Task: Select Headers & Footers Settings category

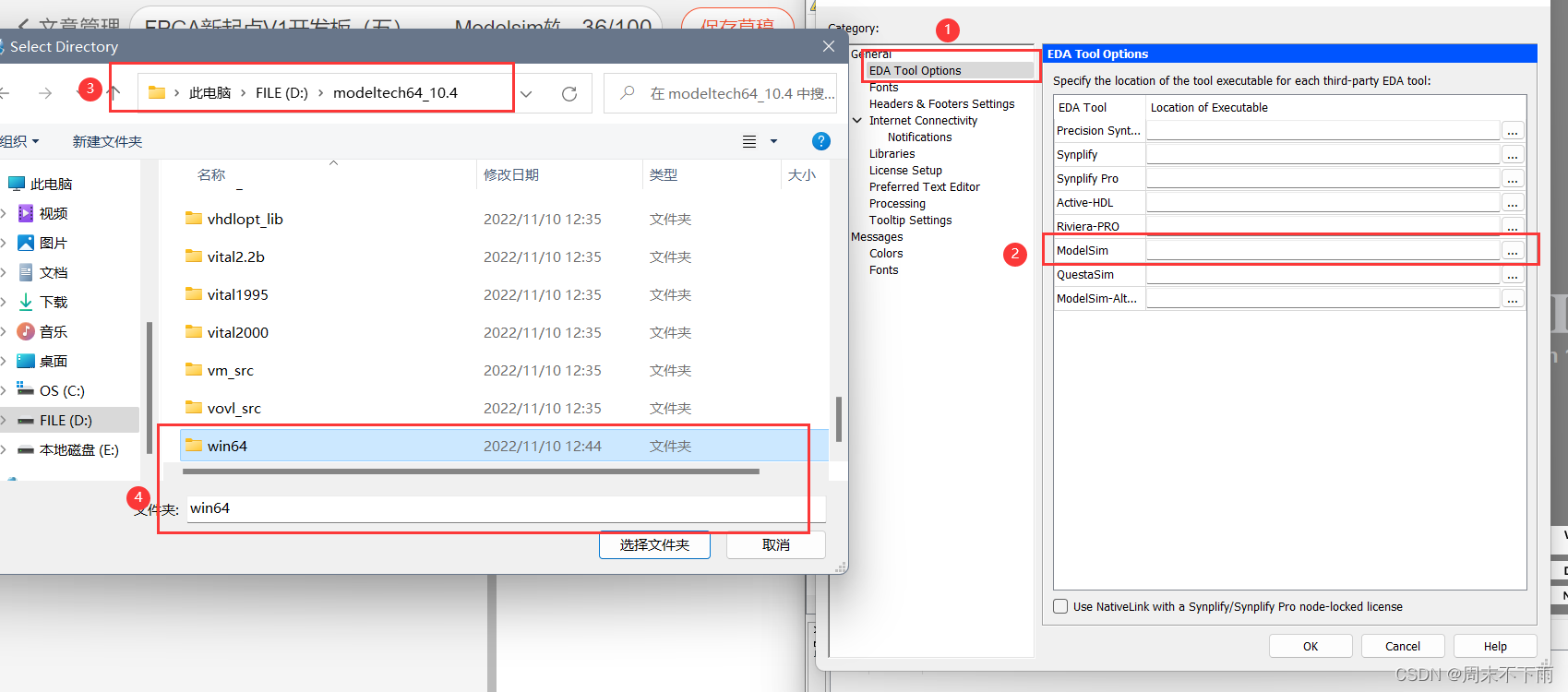Action: pyautogui.click(x=941, y=104)
